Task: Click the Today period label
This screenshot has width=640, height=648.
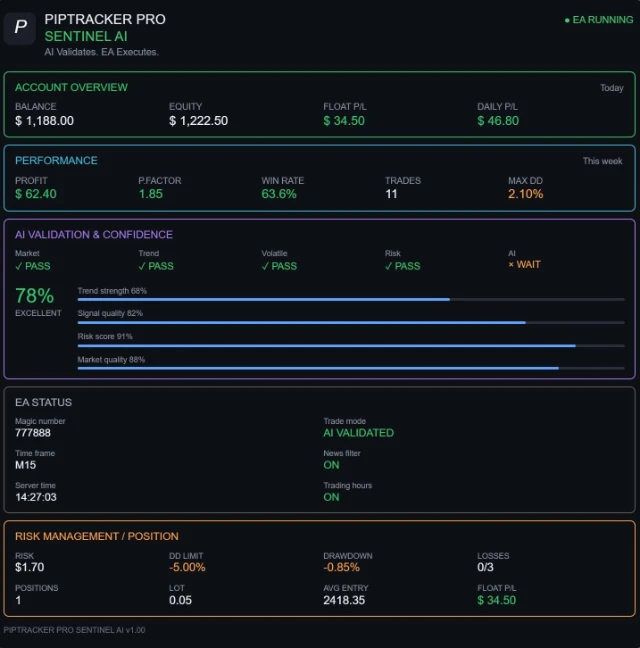Action: click(x=611, y=88)
